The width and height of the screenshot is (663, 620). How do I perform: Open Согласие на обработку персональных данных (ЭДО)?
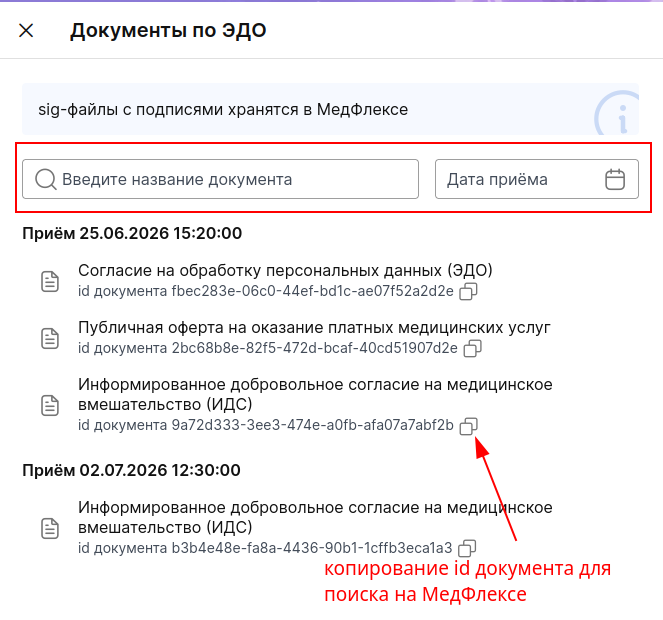pos(285,270)
